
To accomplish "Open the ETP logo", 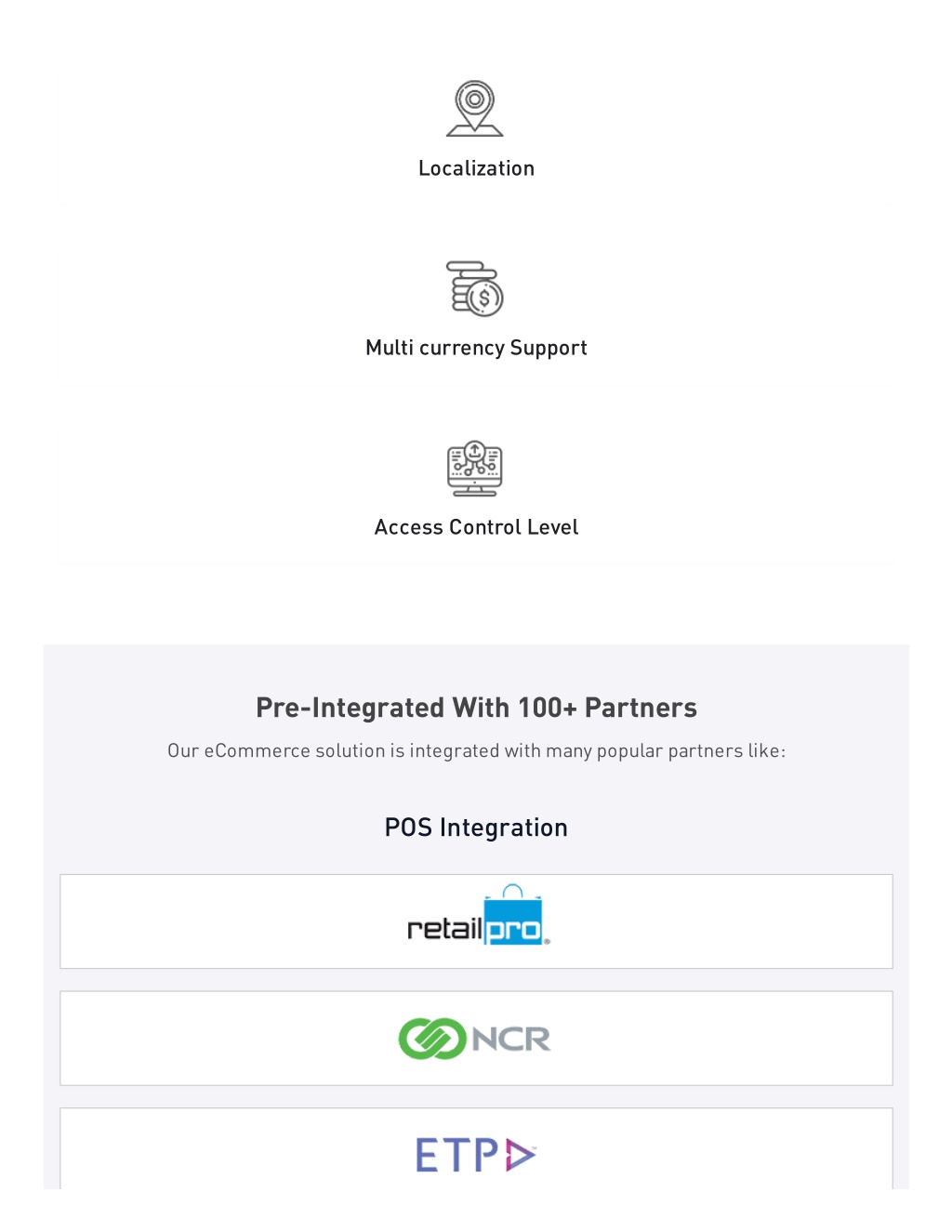I will click(x=475, y=1155).
